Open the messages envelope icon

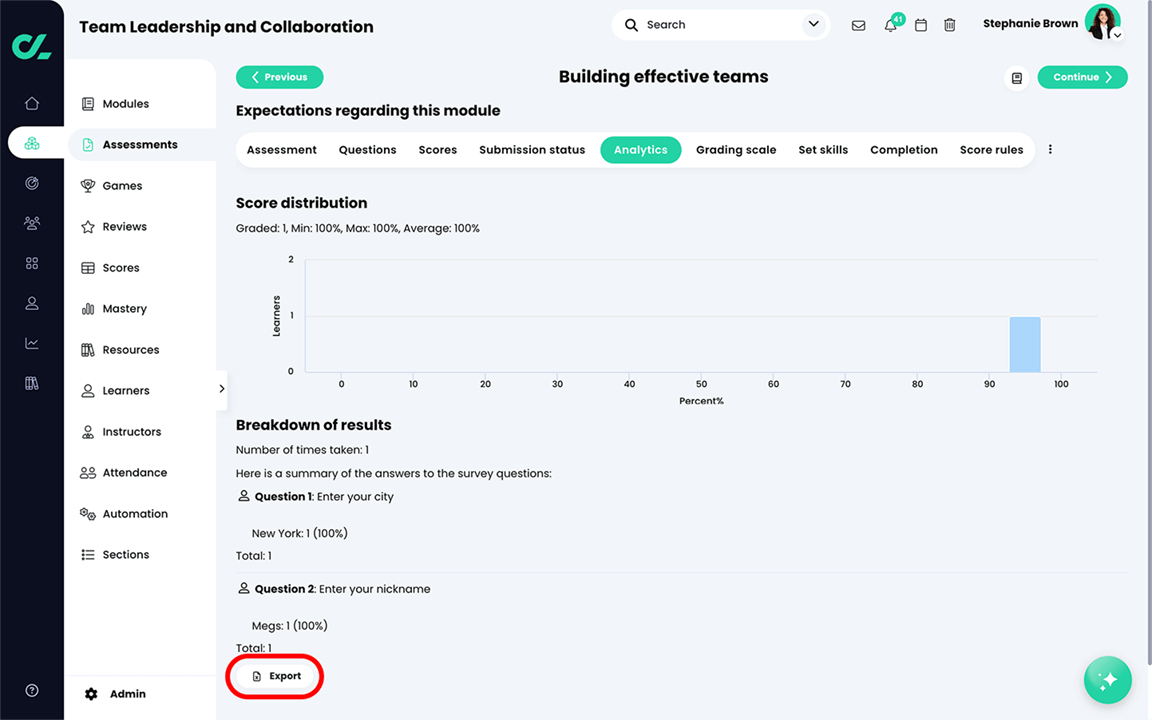click(x=858, y=24)
